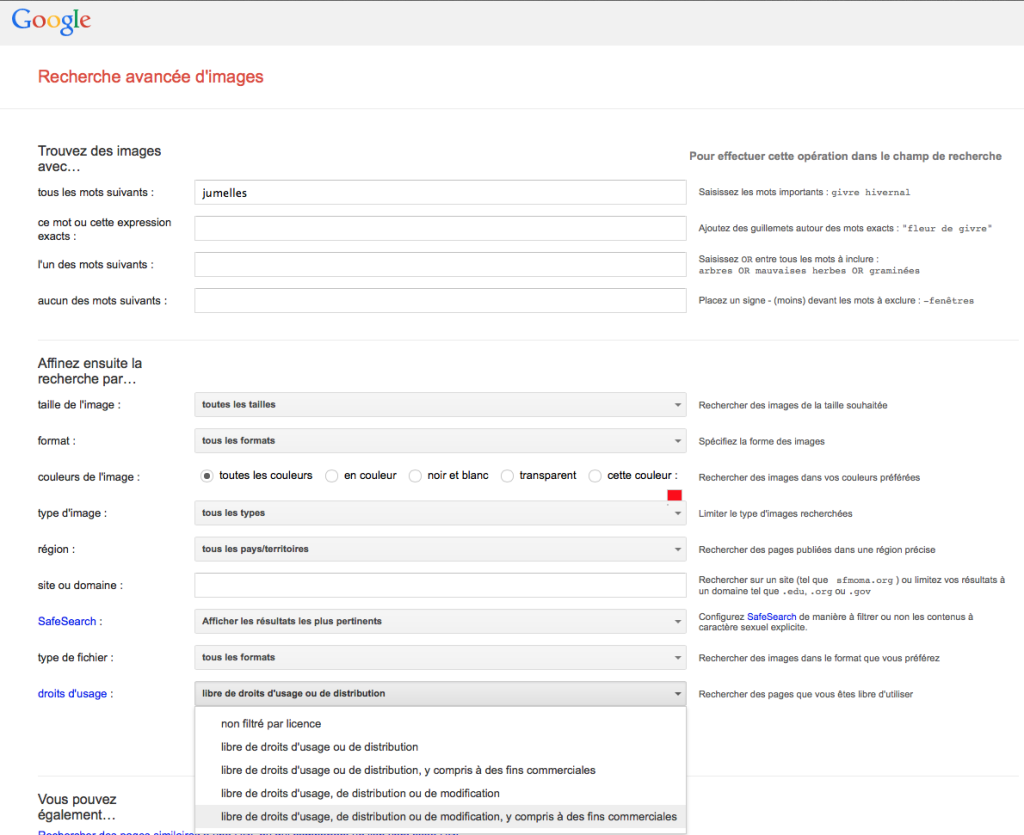Screen dimensions: 1024x835
Task: Expand the 'région' countries dropdown
Action: 440,549
